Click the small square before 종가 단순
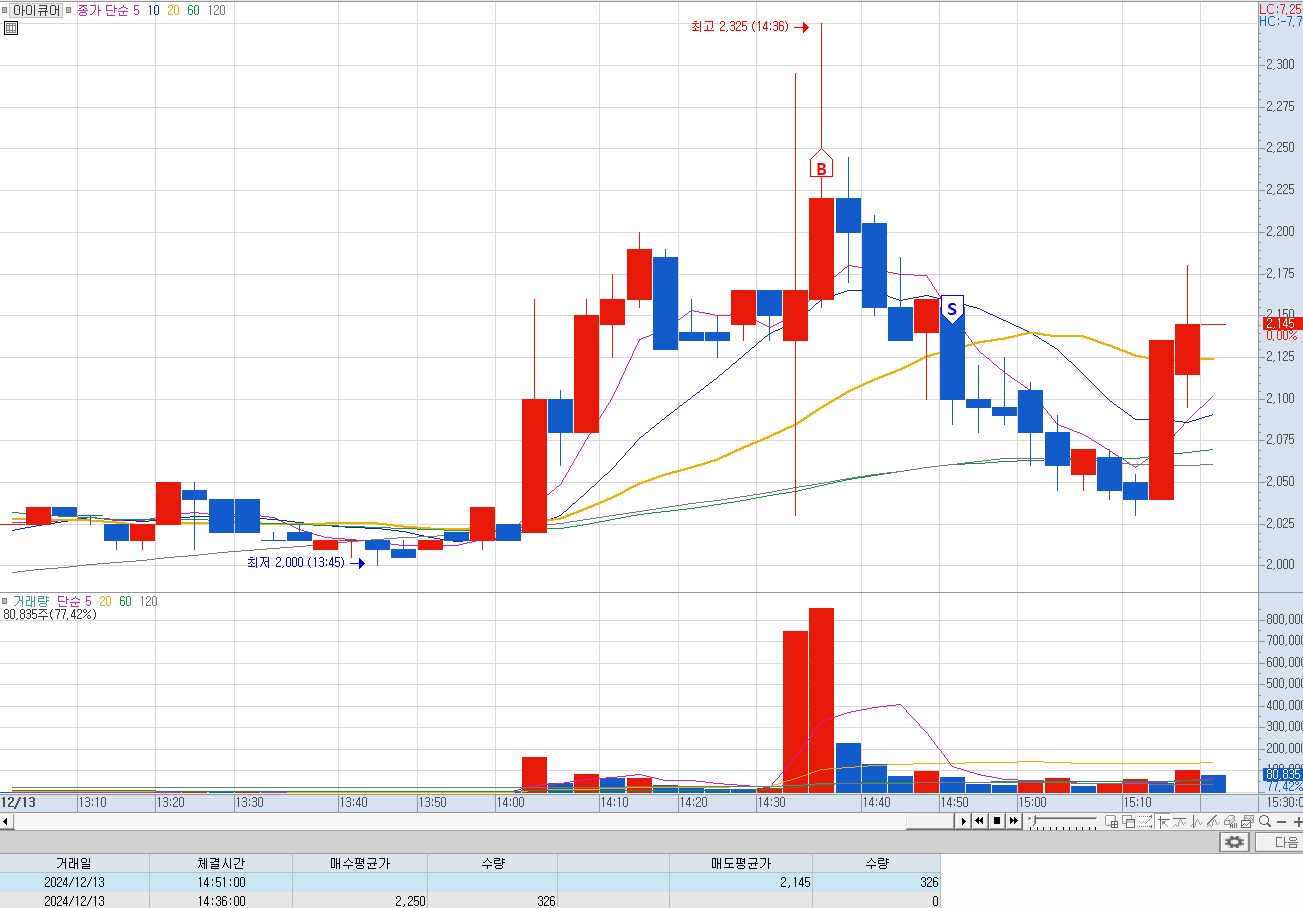 [x=70, y=10]
